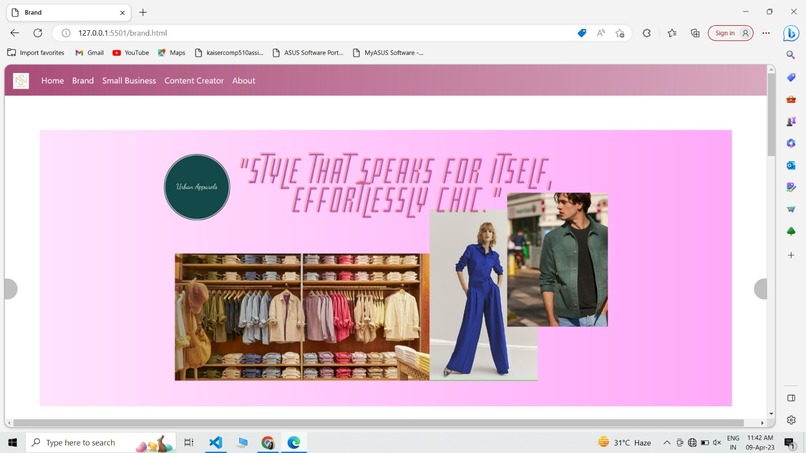Click the sidebar Search icon
The image size is (806, 453).
pyautogui.click(x=791, y=55)
